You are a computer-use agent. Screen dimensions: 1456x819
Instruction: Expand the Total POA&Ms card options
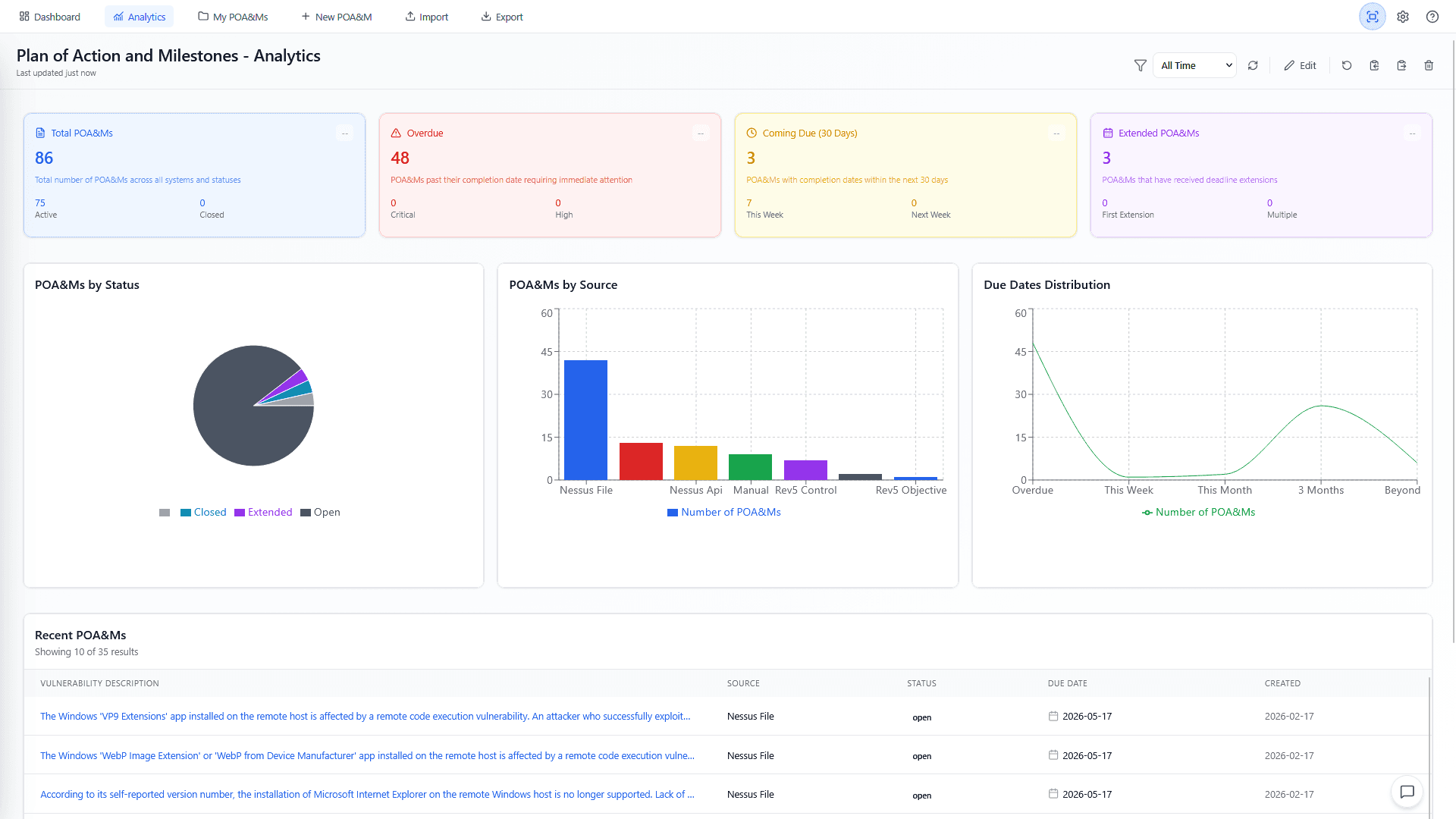click(345, 133)
